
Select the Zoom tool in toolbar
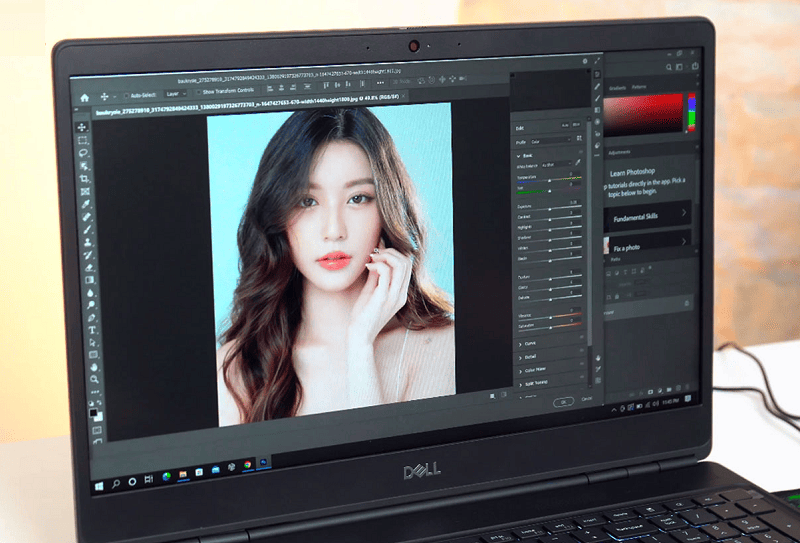[94, 379]
